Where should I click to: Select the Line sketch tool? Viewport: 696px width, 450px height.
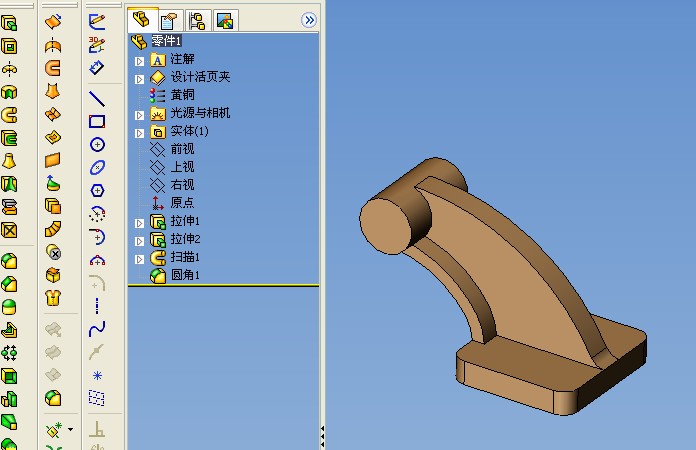click(97, 99)
